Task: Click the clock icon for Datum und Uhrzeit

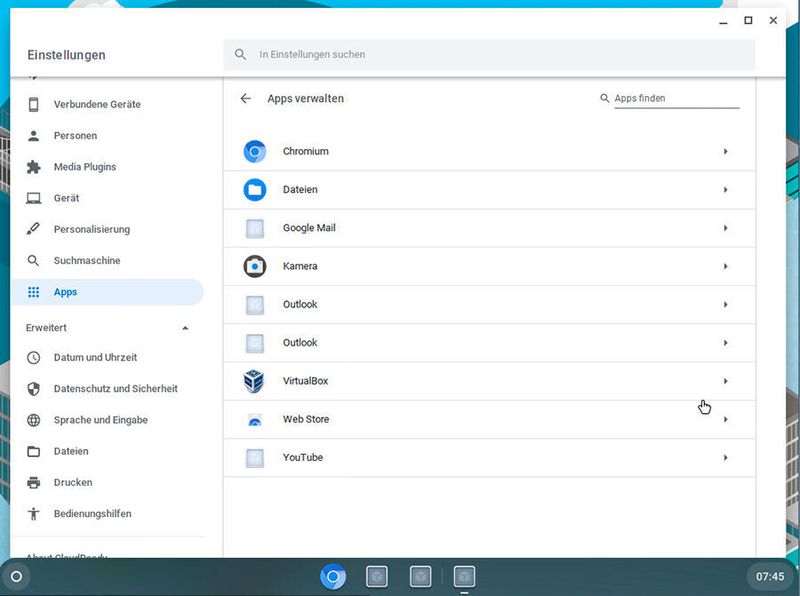Action: pyautogui.click(x=34, y=358)
